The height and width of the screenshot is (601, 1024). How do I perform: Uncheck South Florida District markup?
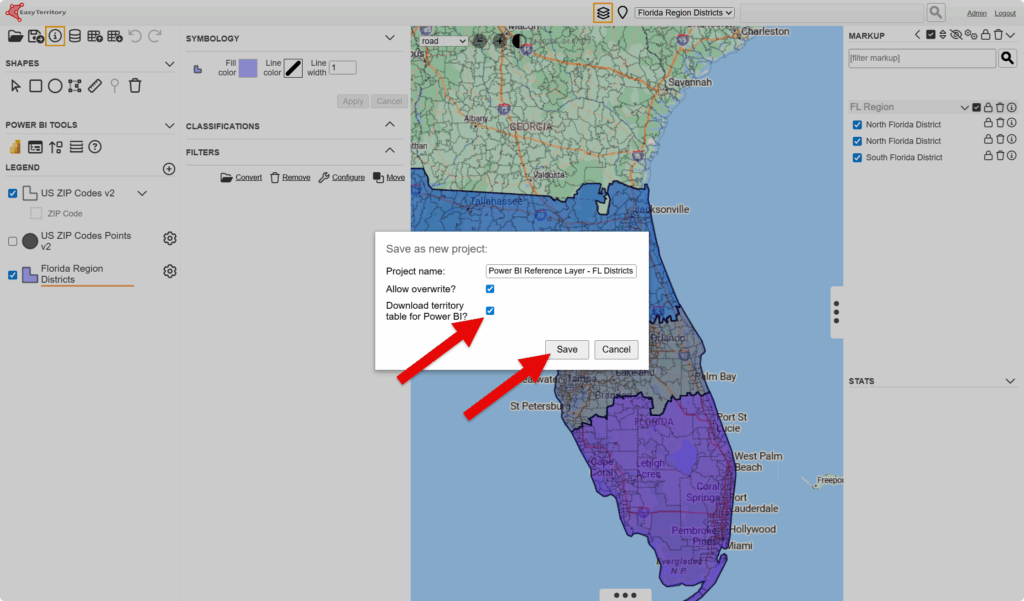pos(857,157)
